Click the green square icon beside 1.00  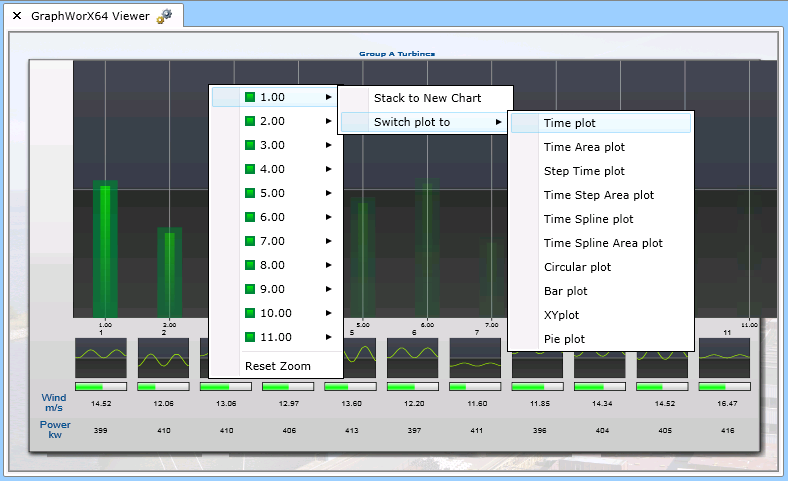[251, 97]
